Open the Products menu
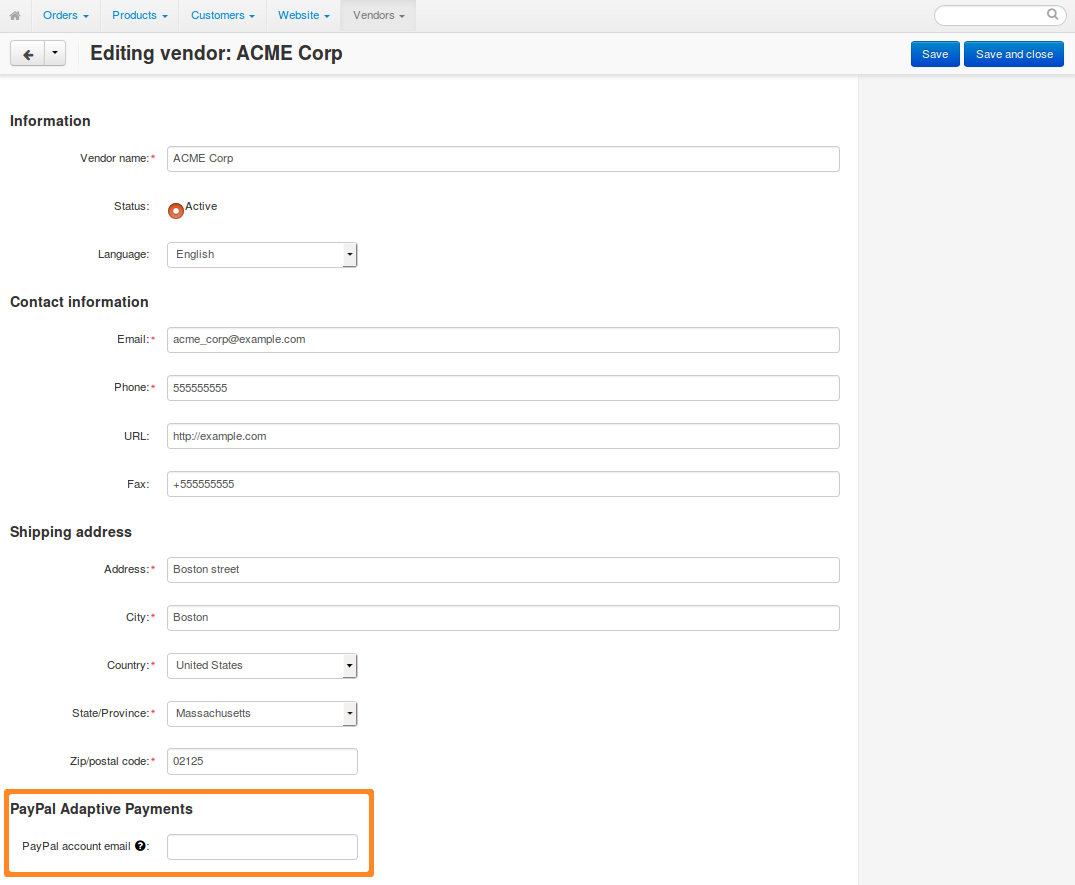Image resolution: width=1075 pixels, height=885 pixels. [x=140, y=15]
